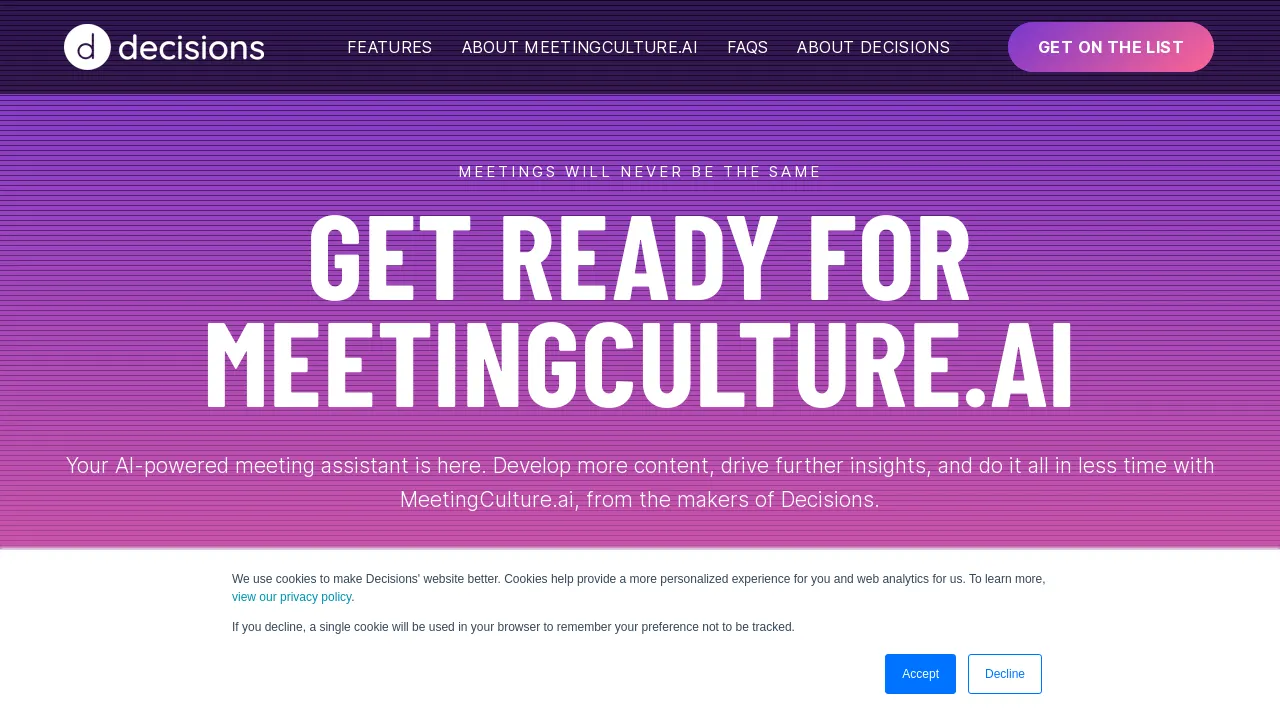This screenshot has height=720, width=1280.
Task: Click the 'Your AI-powered meeting assistant' paragraph
Action: [x=640, y=482]
